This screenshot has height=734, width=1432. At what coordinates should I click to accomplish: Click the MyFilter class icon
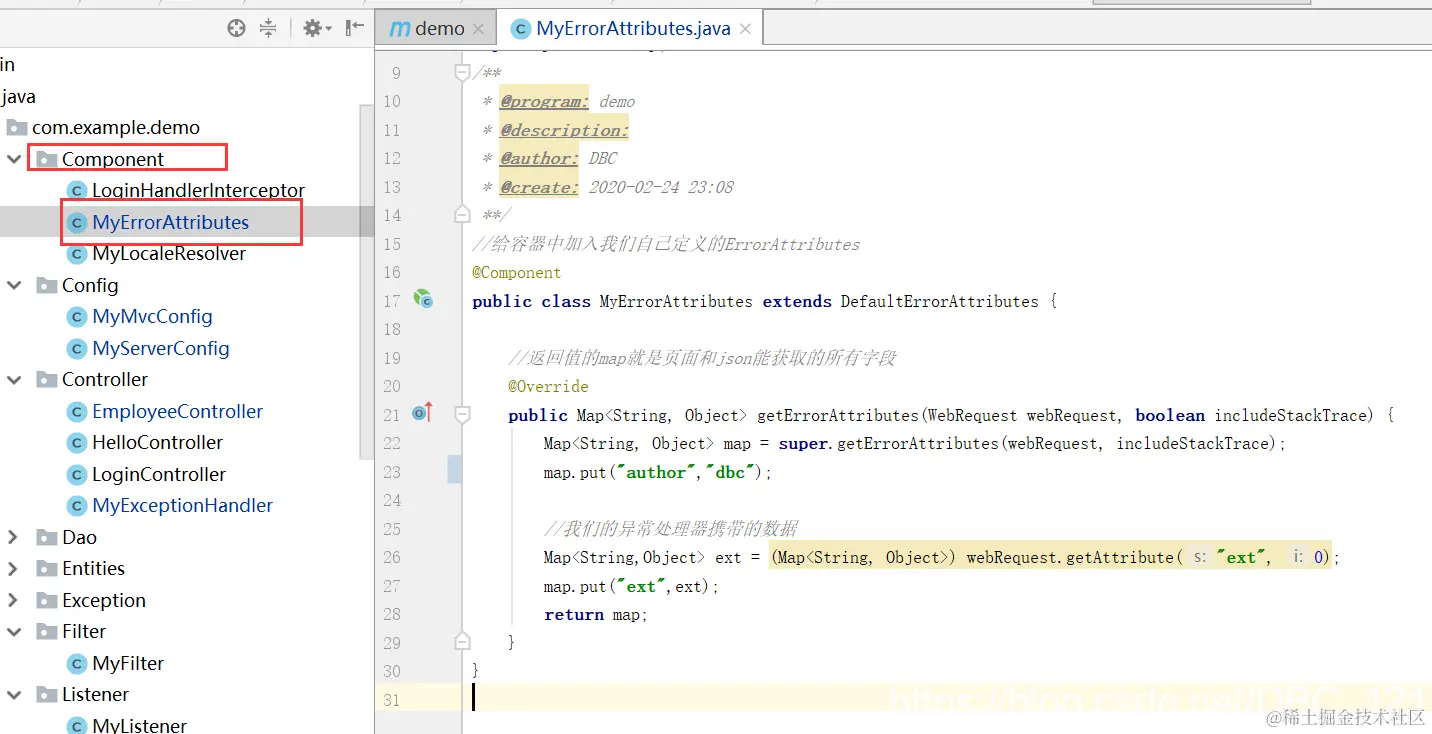[x=76, y=664]
